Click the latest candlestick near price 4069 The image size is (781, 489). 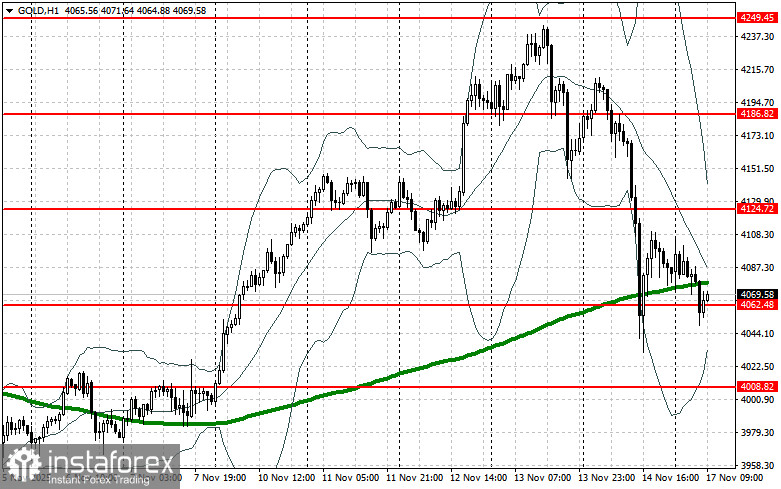point(707,297)
